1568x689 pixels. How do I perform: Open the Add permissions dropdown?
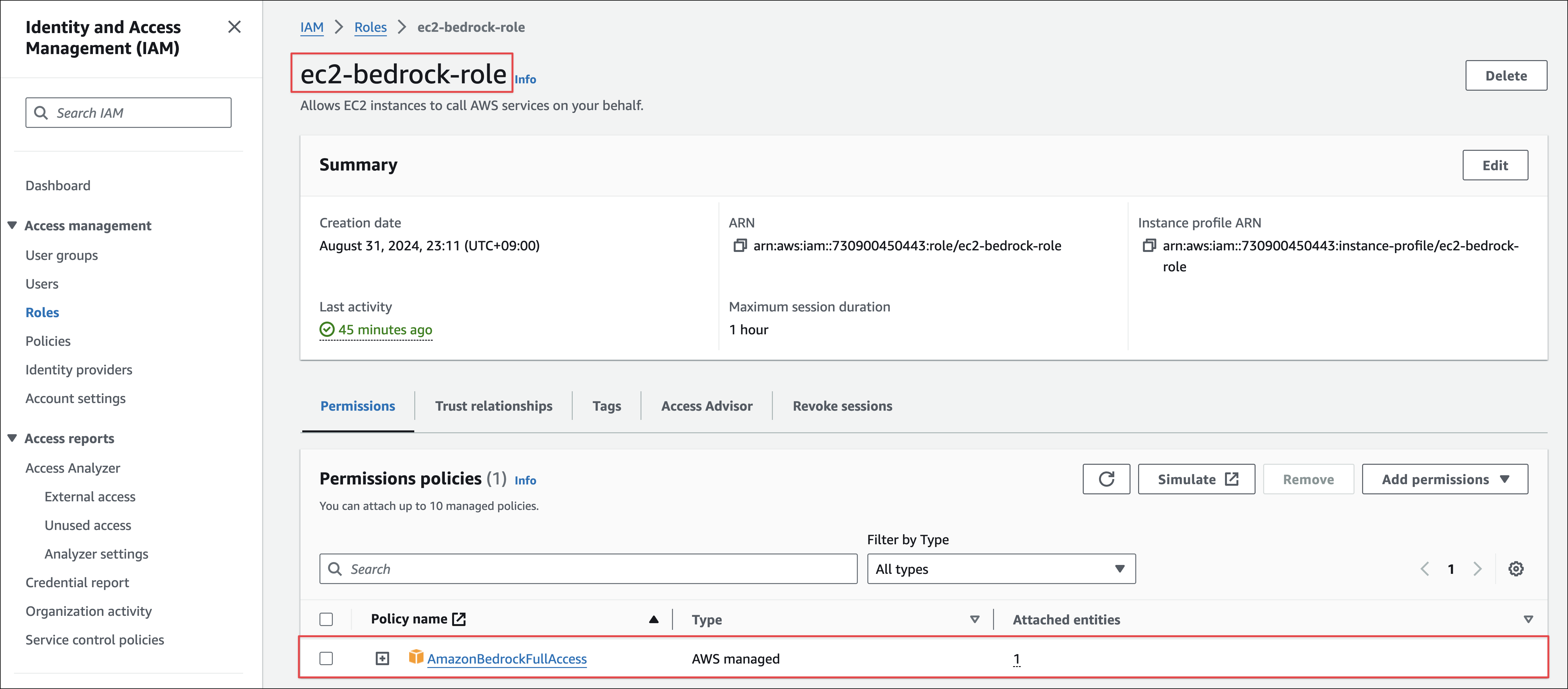click(x=1445, y=479)
